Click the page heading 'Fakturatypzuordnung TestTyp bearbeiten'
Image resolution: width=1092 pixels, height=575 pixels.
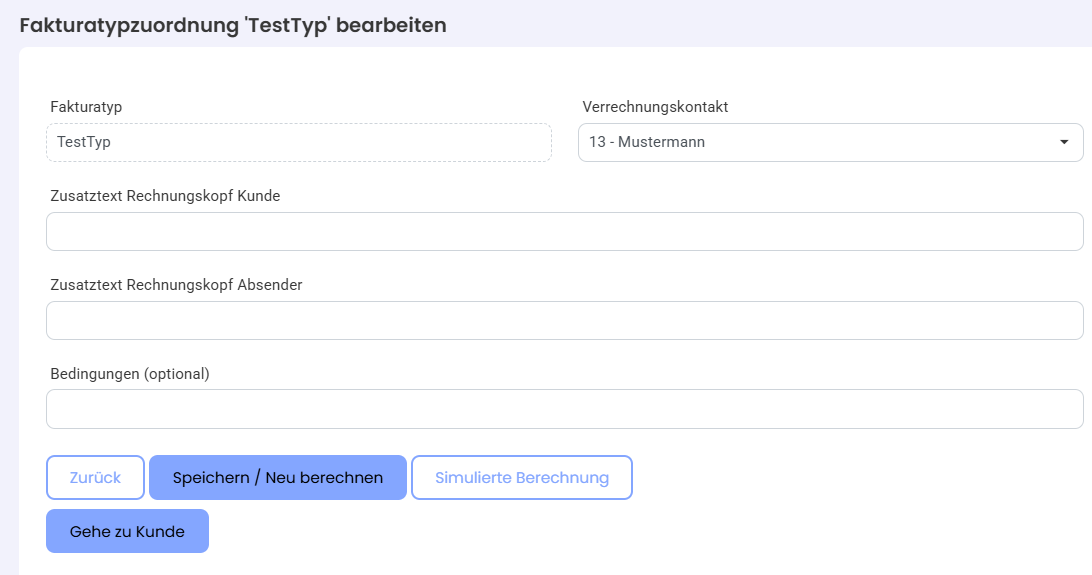point(233,25)
